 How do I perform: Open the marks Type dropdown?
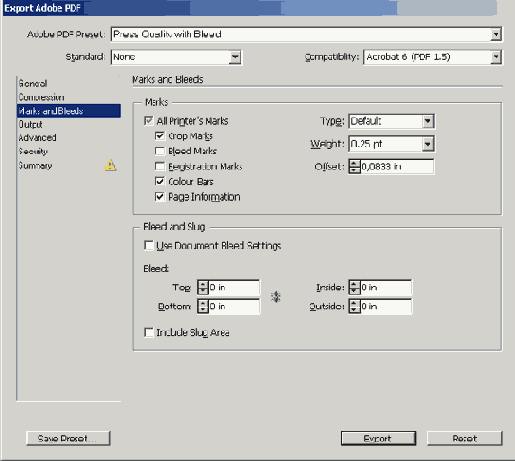[x=428, y=121]
